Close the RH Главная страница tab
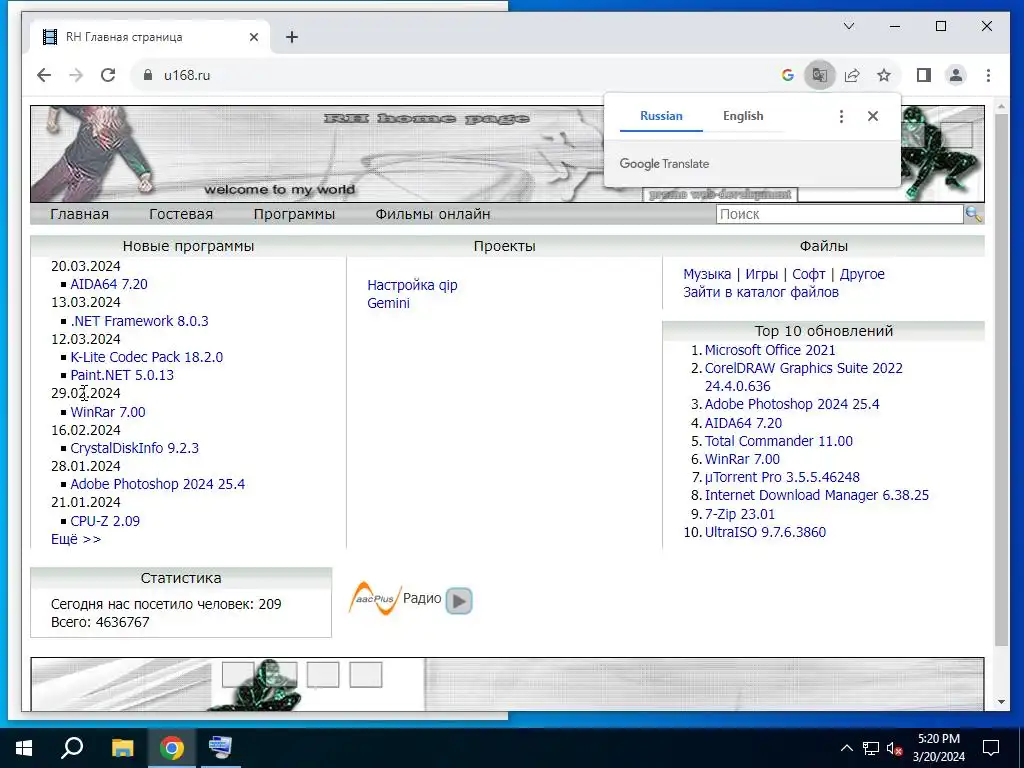Screen dimensions: 1024x768 click(x=254, y=37)
